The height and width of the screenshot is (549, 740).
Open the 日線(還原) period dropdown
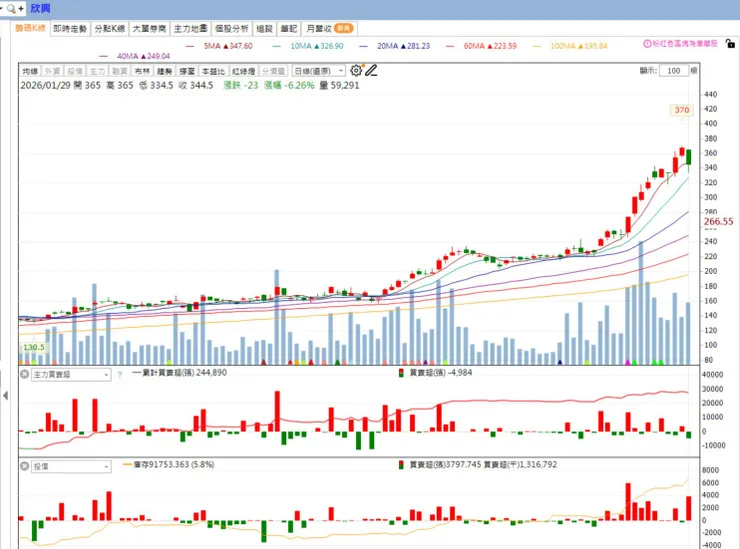(x=319, y=71)
